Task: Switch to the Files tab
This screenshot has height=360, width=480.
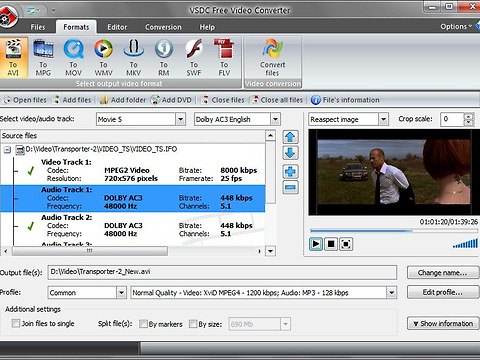Action: (38, 27)
